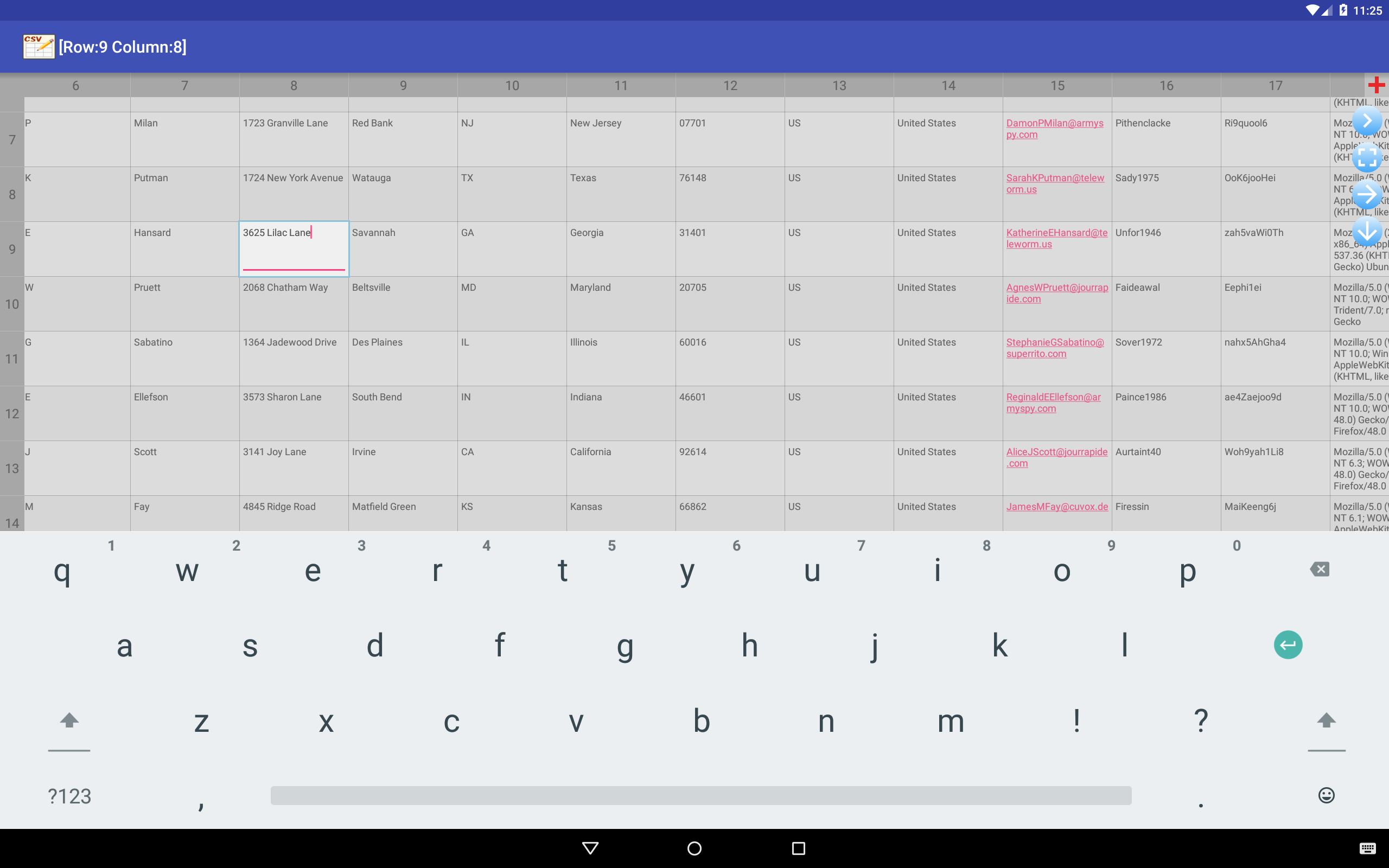Tap the blue fullscreen brackets floating button
The height and width of the screenshot is (868, 1389).
tap(1367, 157)
